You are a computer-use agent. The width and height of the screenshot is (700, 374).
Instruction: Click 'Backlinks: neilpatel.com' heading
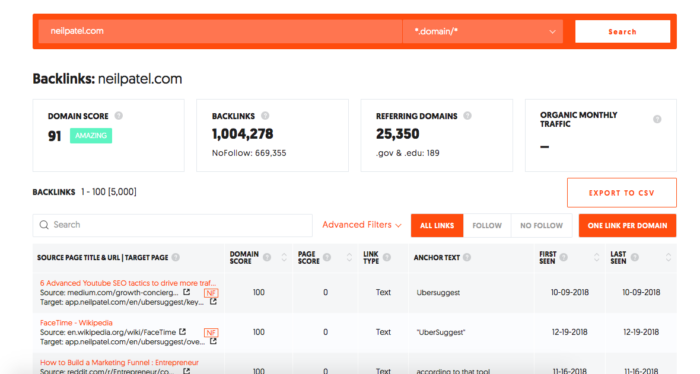107,79
